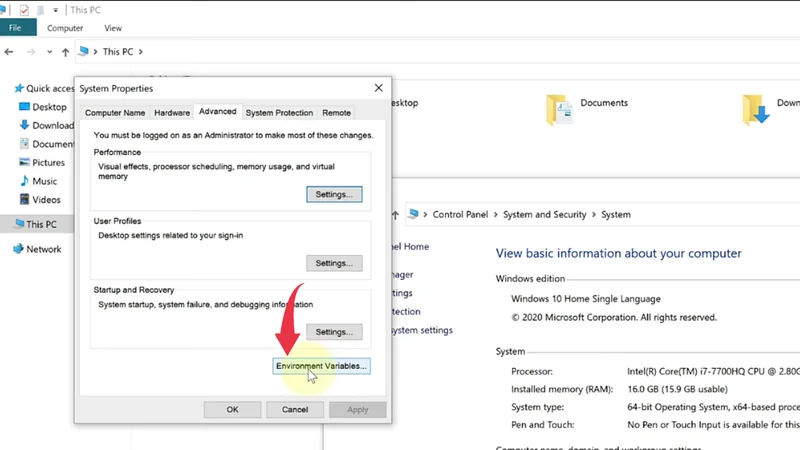800x450 pixels.
Task: Open User Profiles Settings
Action: coord(334,263)
